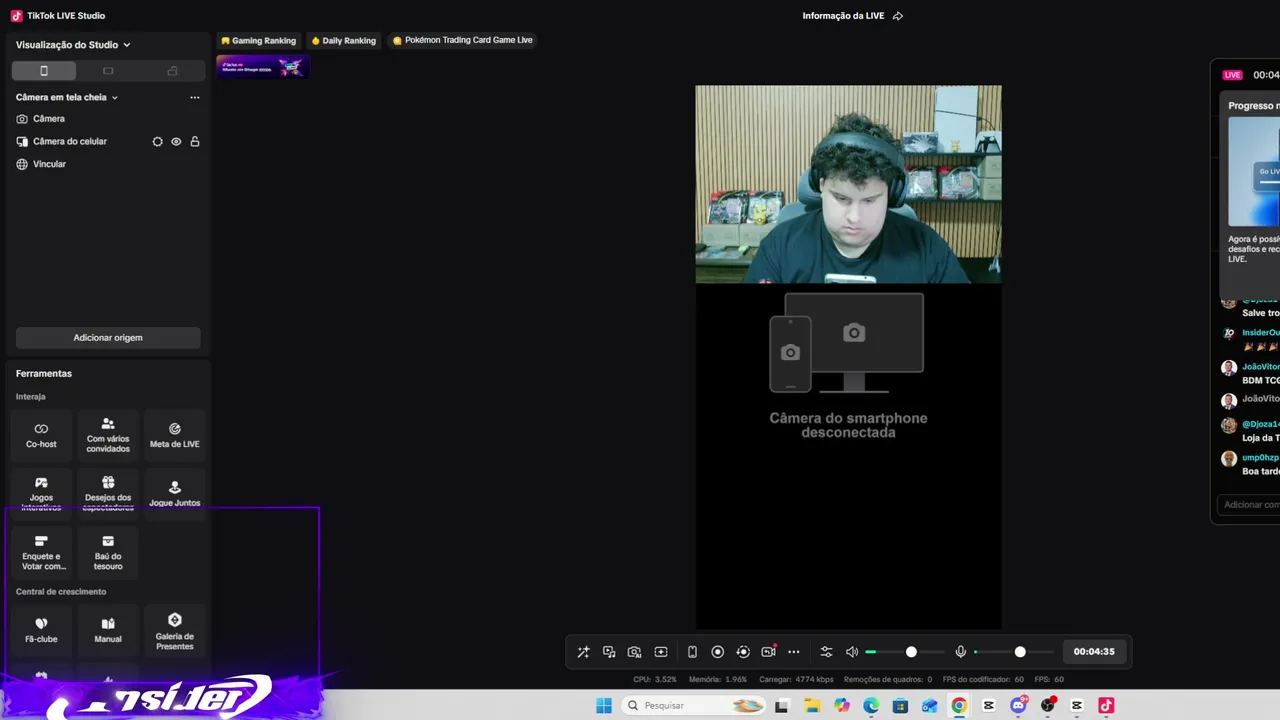Open the Gaming Ranking tab
Screen dimensions: 1280x720
pos(258,41)
